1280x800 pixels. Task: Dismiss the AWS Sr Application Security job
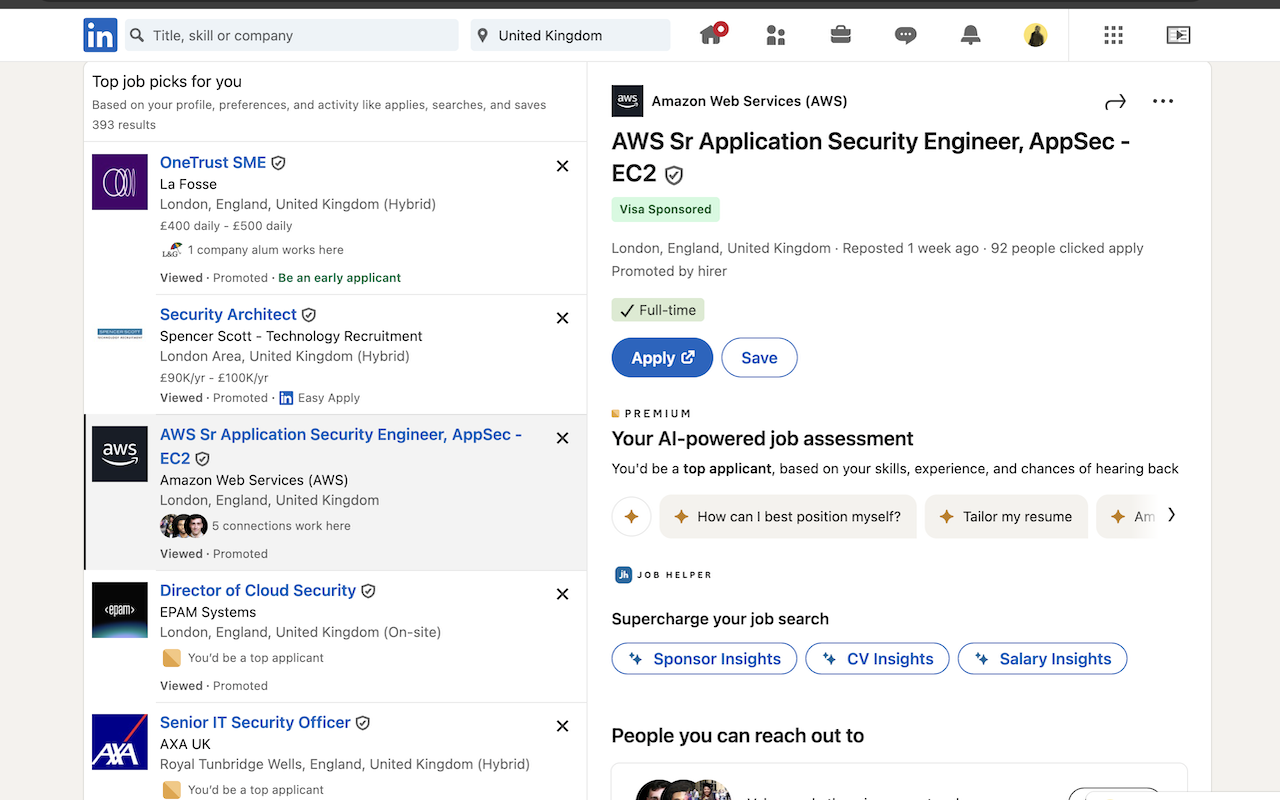tap(562, 438)
